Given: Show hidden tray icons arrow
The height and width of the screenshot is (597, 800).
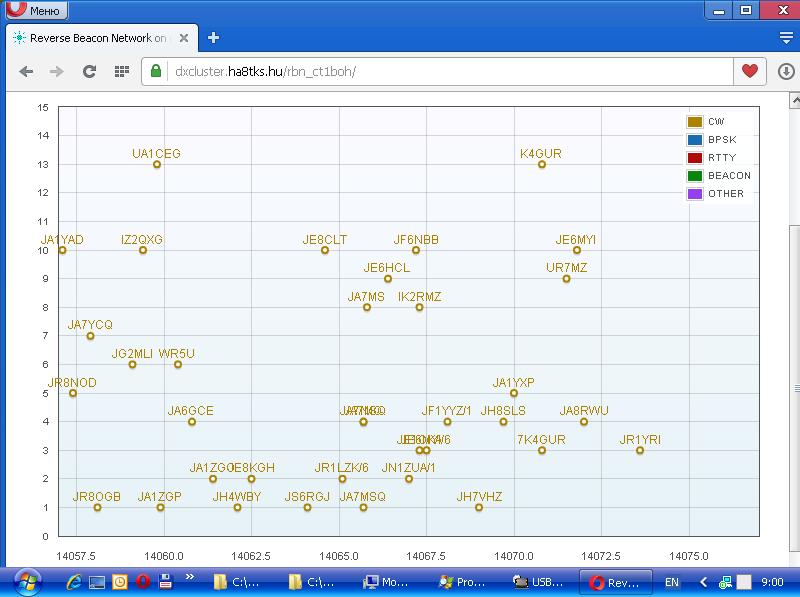Looking at the screenshot, I should click(704, 582).
